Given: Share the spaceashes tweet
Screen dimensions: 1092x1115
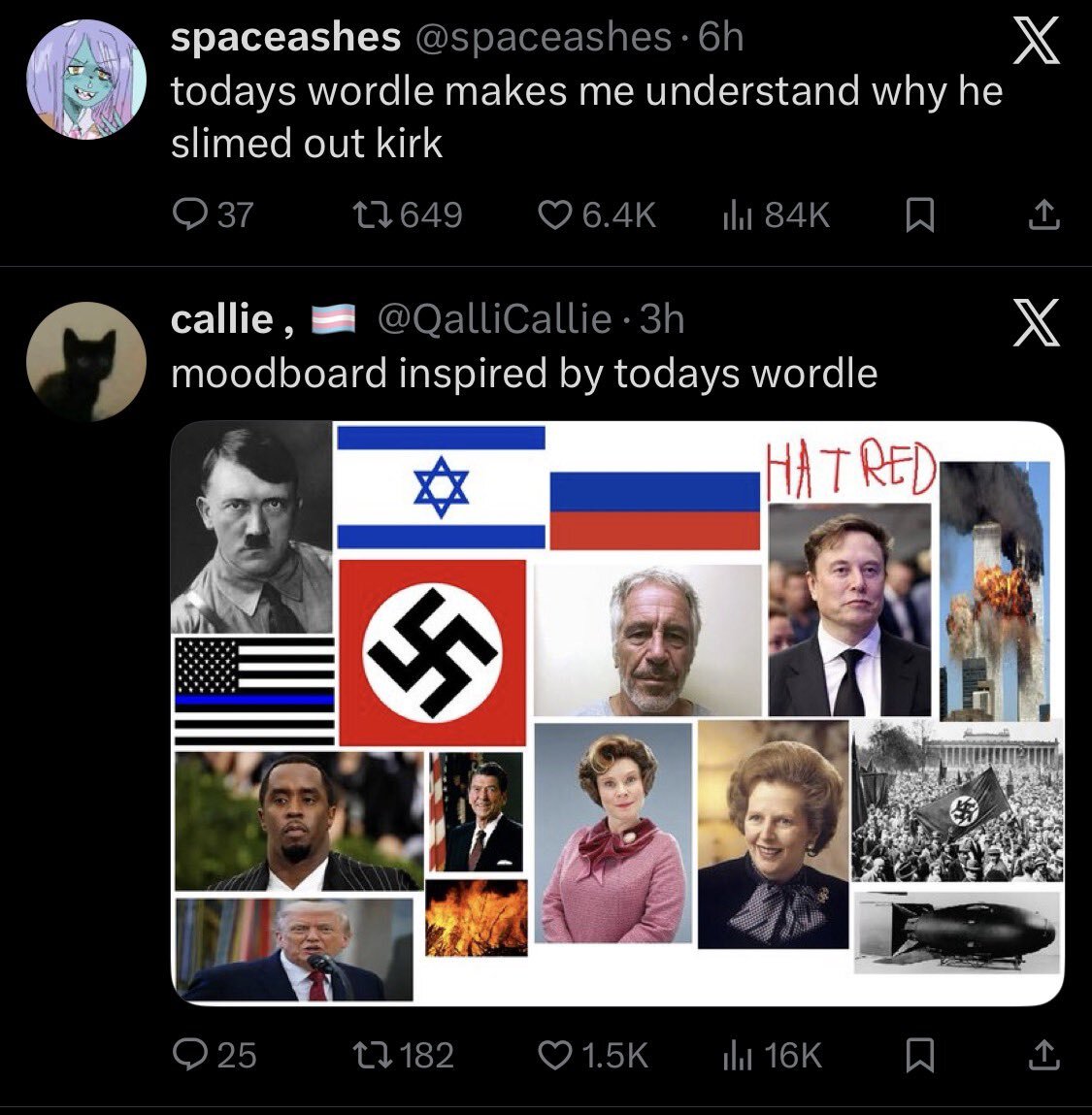Looking at the screenshot, I should [x=1043, y=214].
